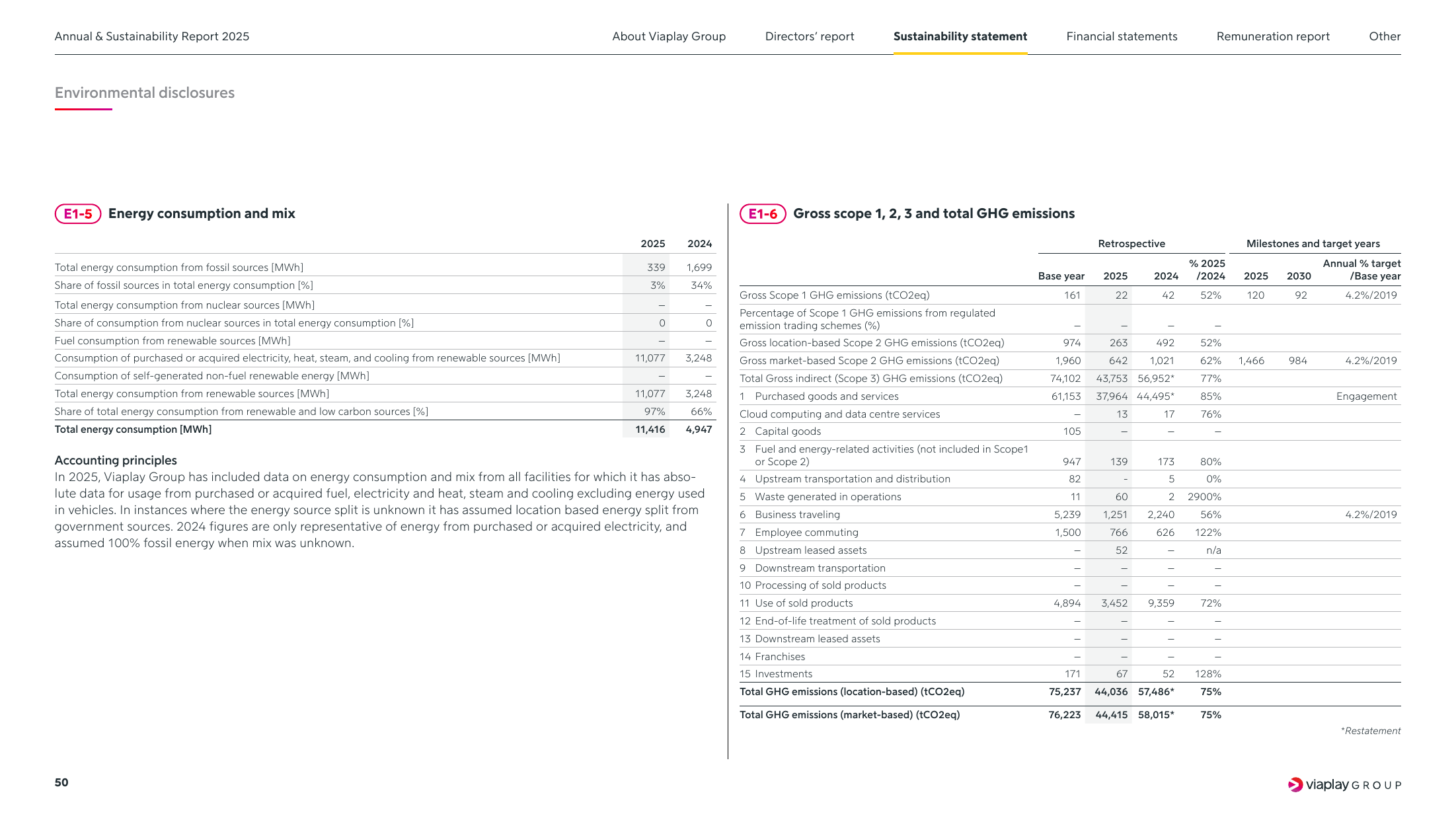Click the E1-6 disclosure badge

pyautogui.click(x=763, y=213)
